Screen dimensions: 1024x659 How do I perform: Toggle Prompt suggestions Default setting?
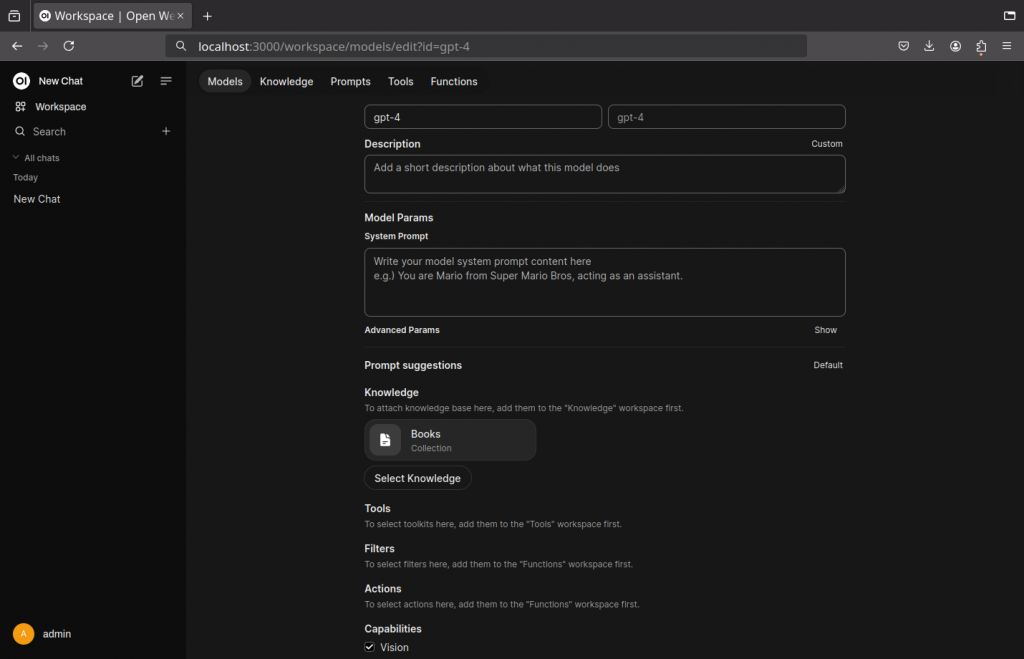[827, 365]
